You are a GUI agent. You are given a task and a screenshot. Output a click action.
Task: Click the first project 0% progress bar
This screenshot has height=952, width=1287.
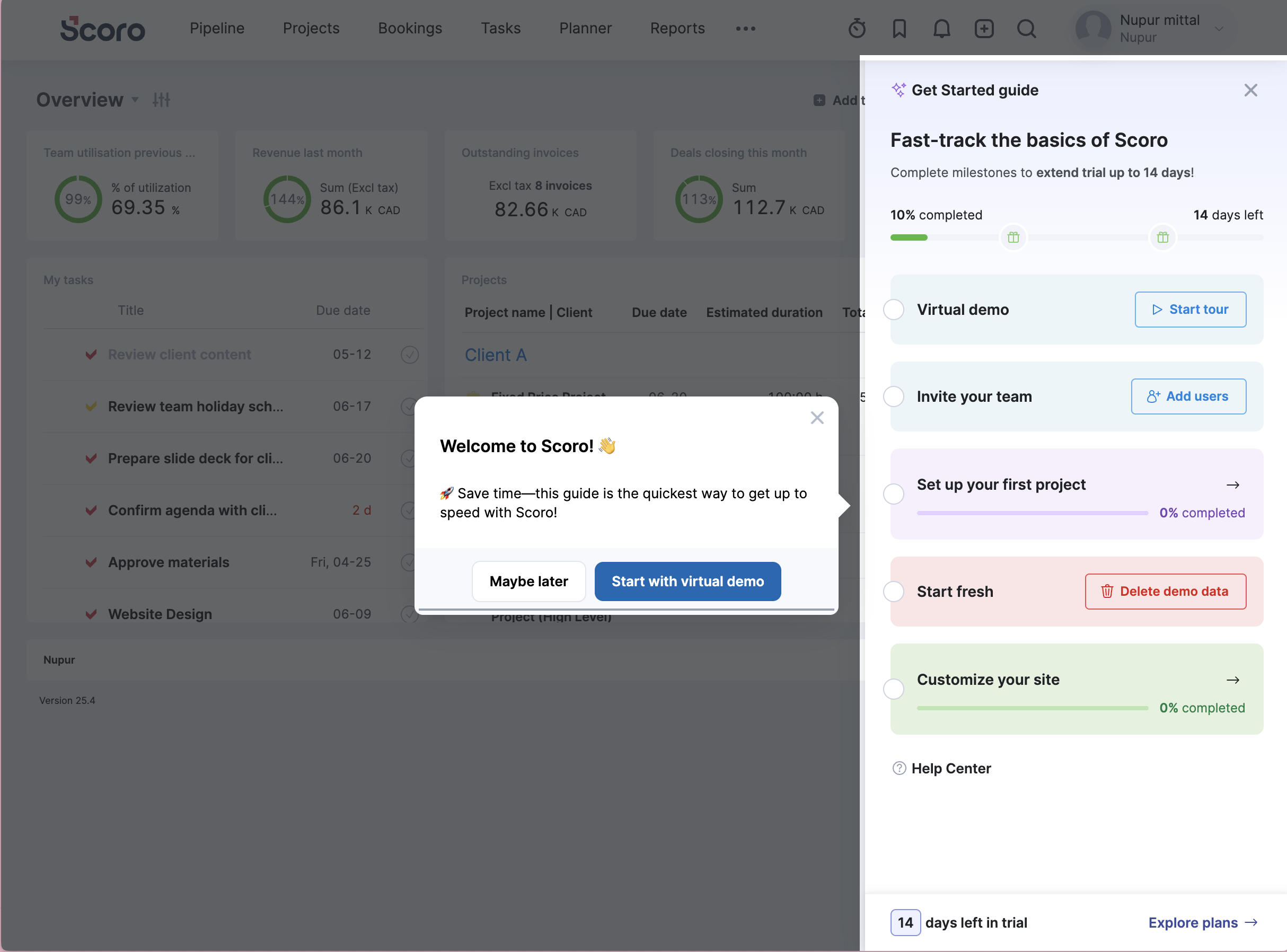1033,513
